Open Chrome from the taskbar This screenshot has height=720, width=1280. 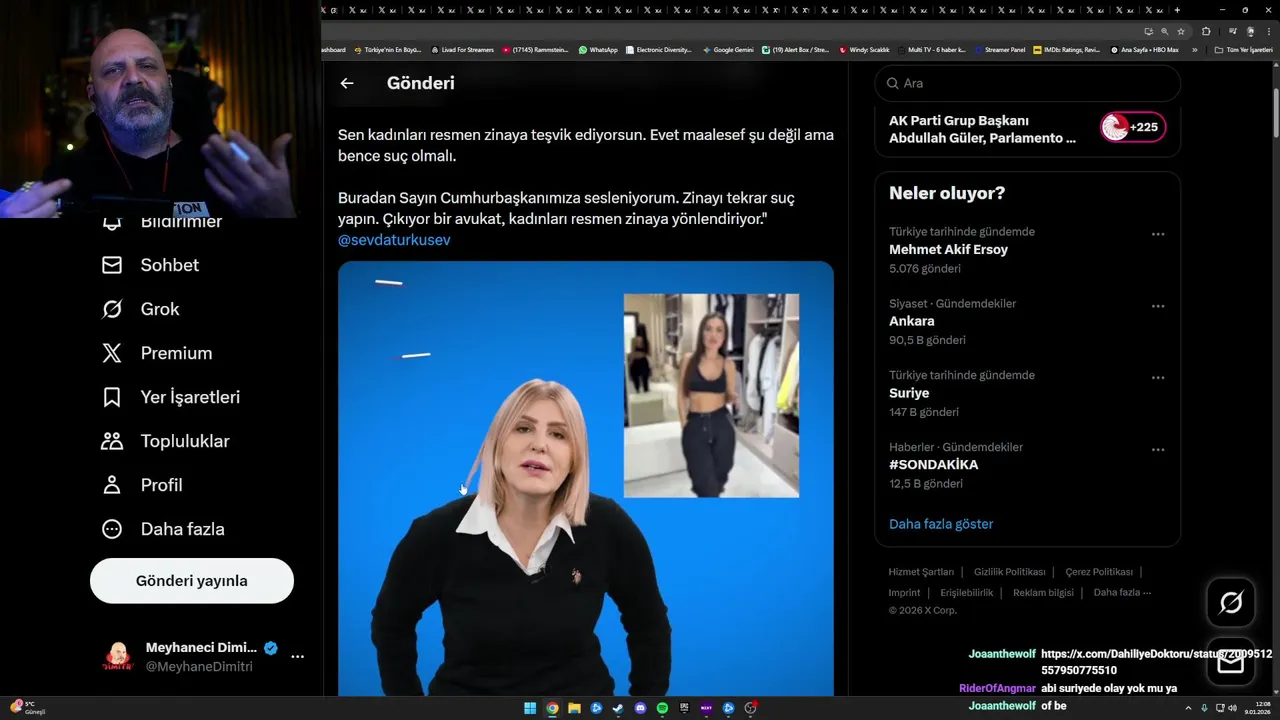click(x=552, y=708)
